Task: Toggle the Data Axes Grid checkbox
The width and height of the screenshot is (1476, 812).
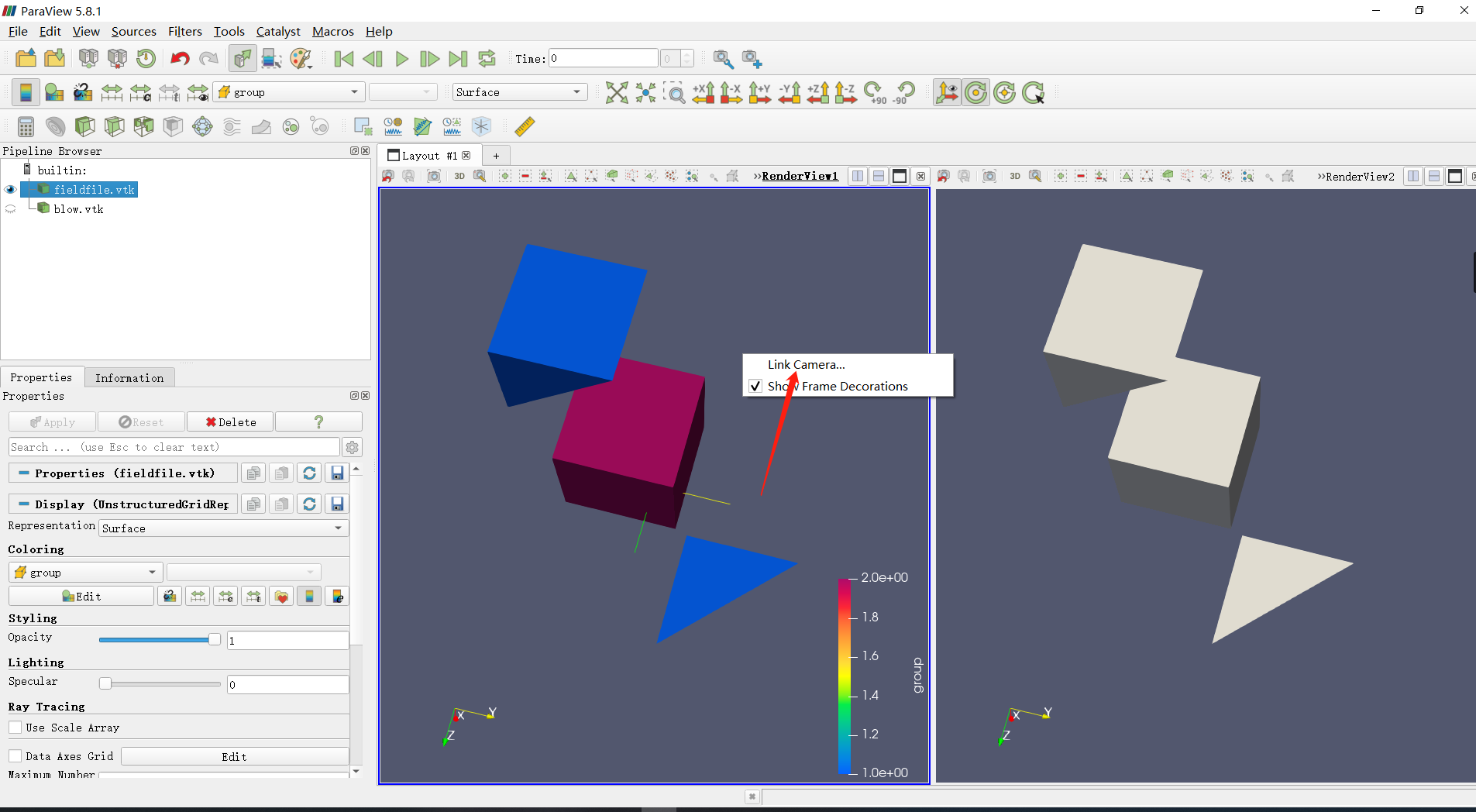Action: (x=15, y=756)
